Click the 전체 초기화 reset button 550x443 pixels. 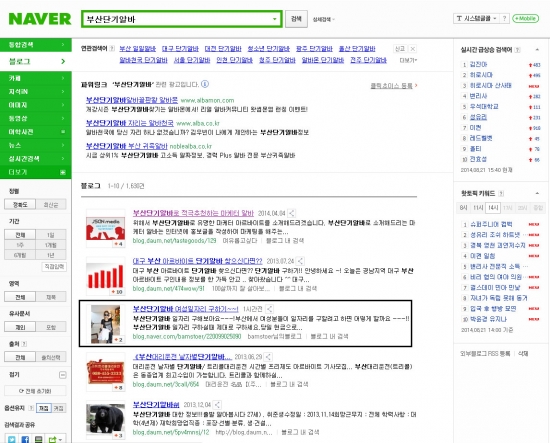35,391
